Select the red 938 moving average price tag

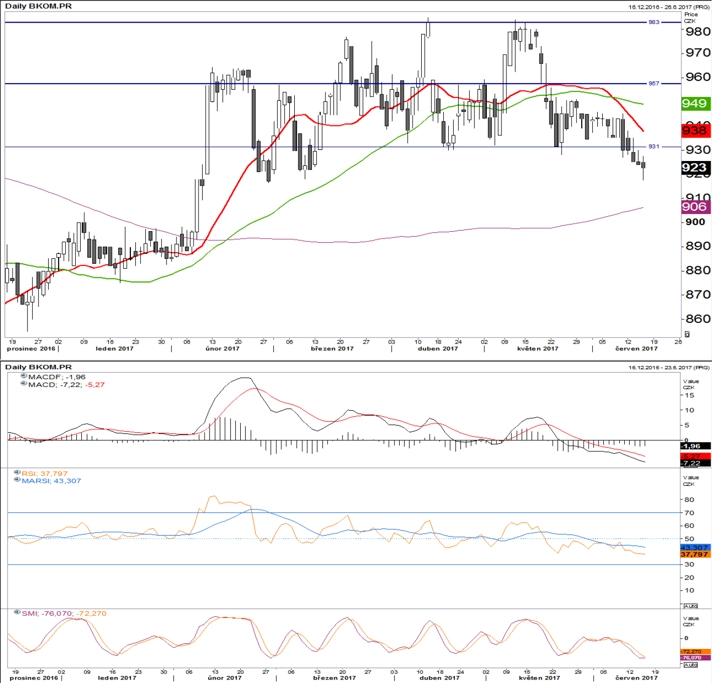point(695,131)
